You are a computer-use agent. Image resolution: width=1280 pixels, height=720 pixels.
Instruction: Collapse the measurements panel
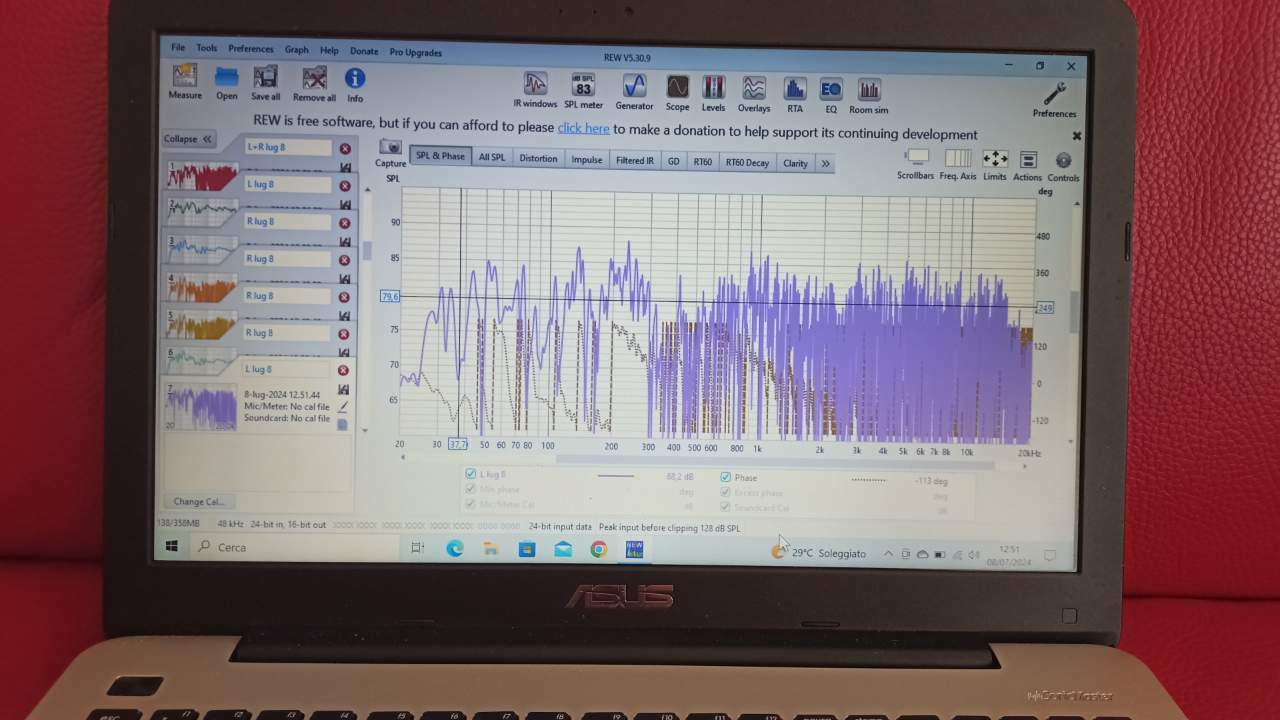coord(188,139)
